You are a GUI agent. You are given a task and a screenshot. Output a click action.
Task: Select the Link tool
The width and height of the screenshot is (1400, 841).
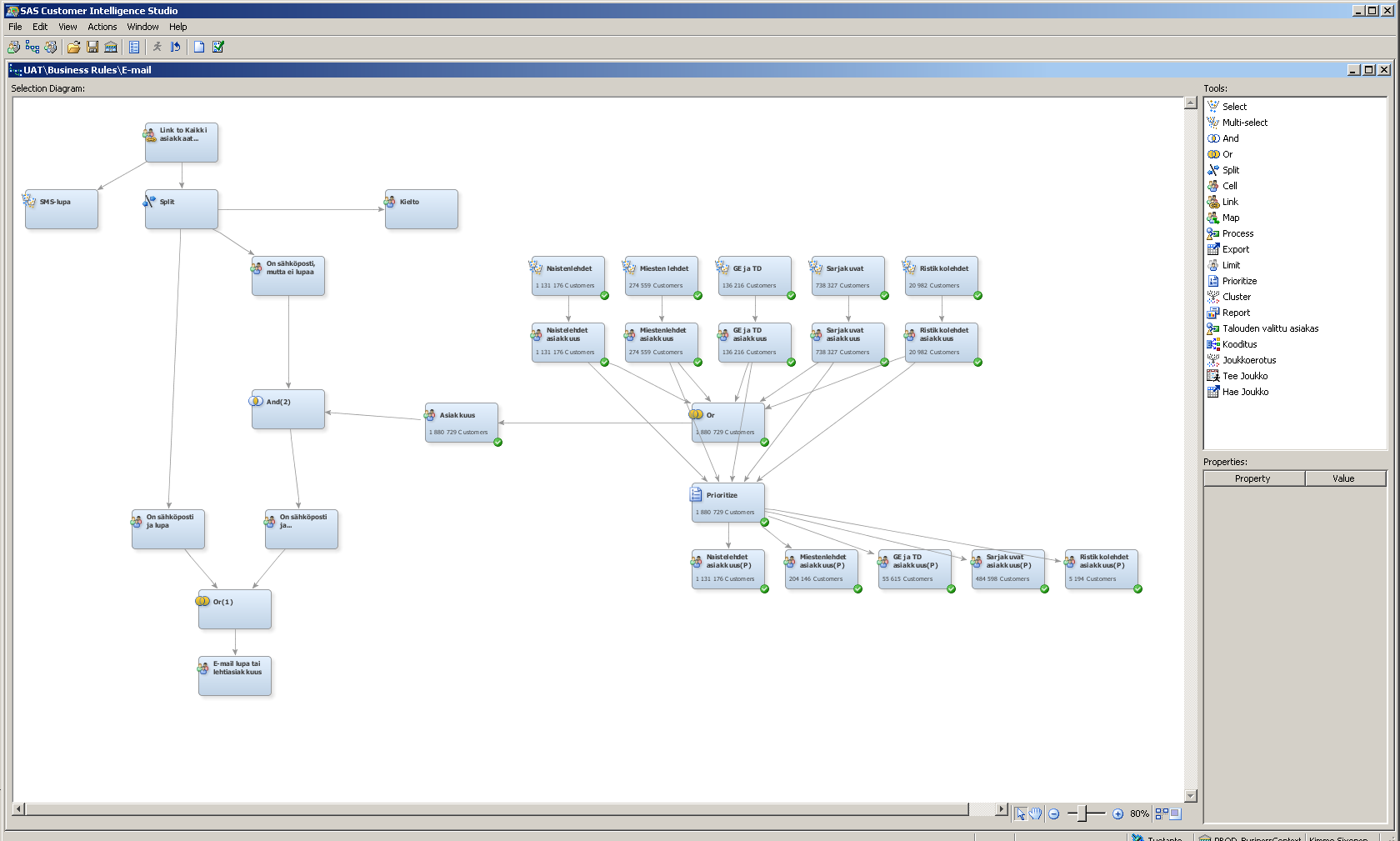point(1230,202)
